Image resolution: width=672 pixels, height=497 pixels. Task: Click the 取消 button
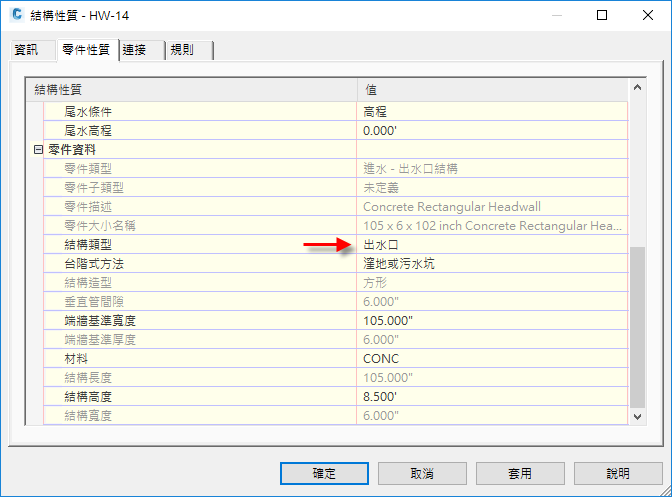pos(422,473)
